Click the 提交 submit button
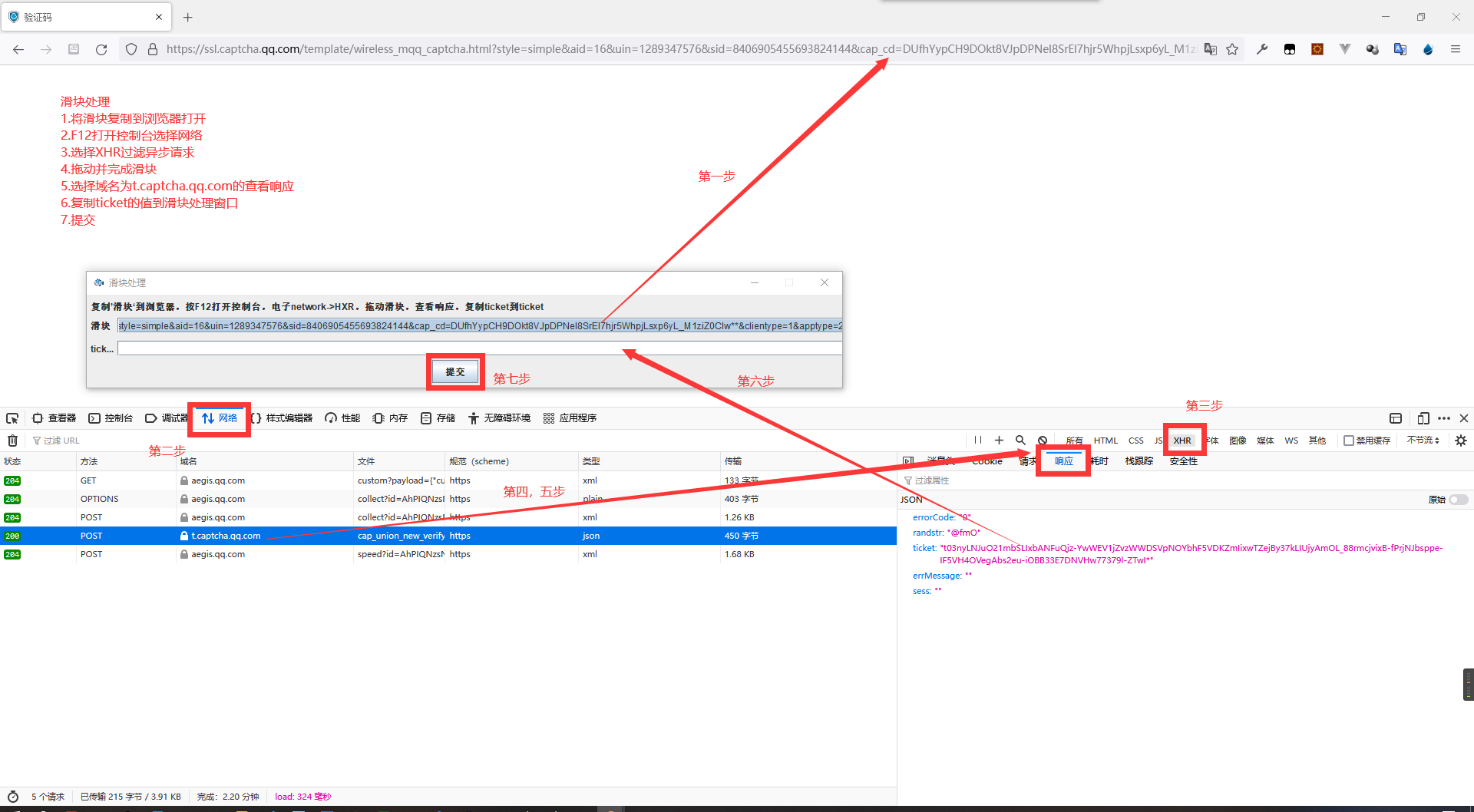1474x812 pixels. 455,372
